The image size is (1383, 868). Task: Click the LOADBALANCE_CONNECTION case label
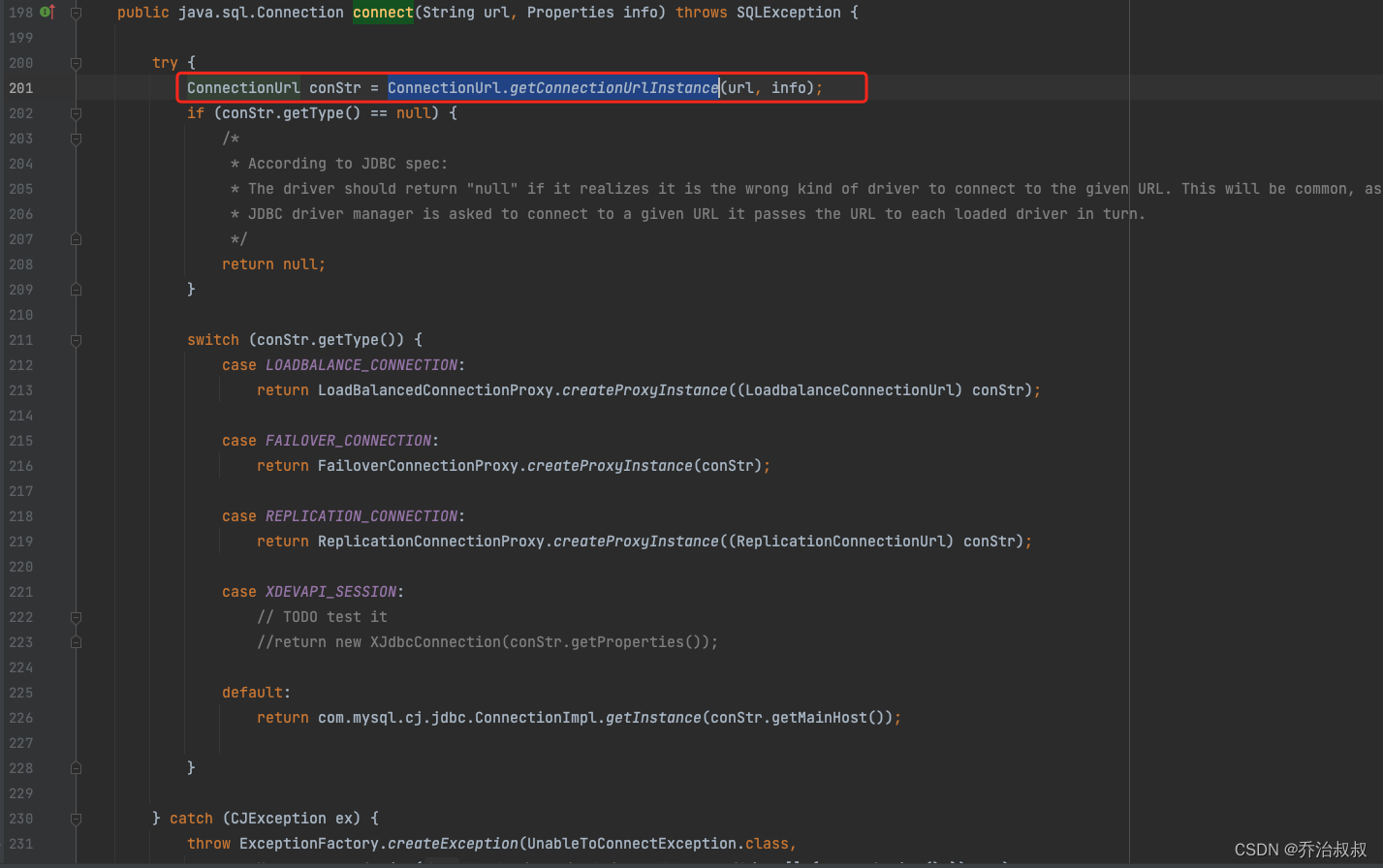click(x=361, y=364)
